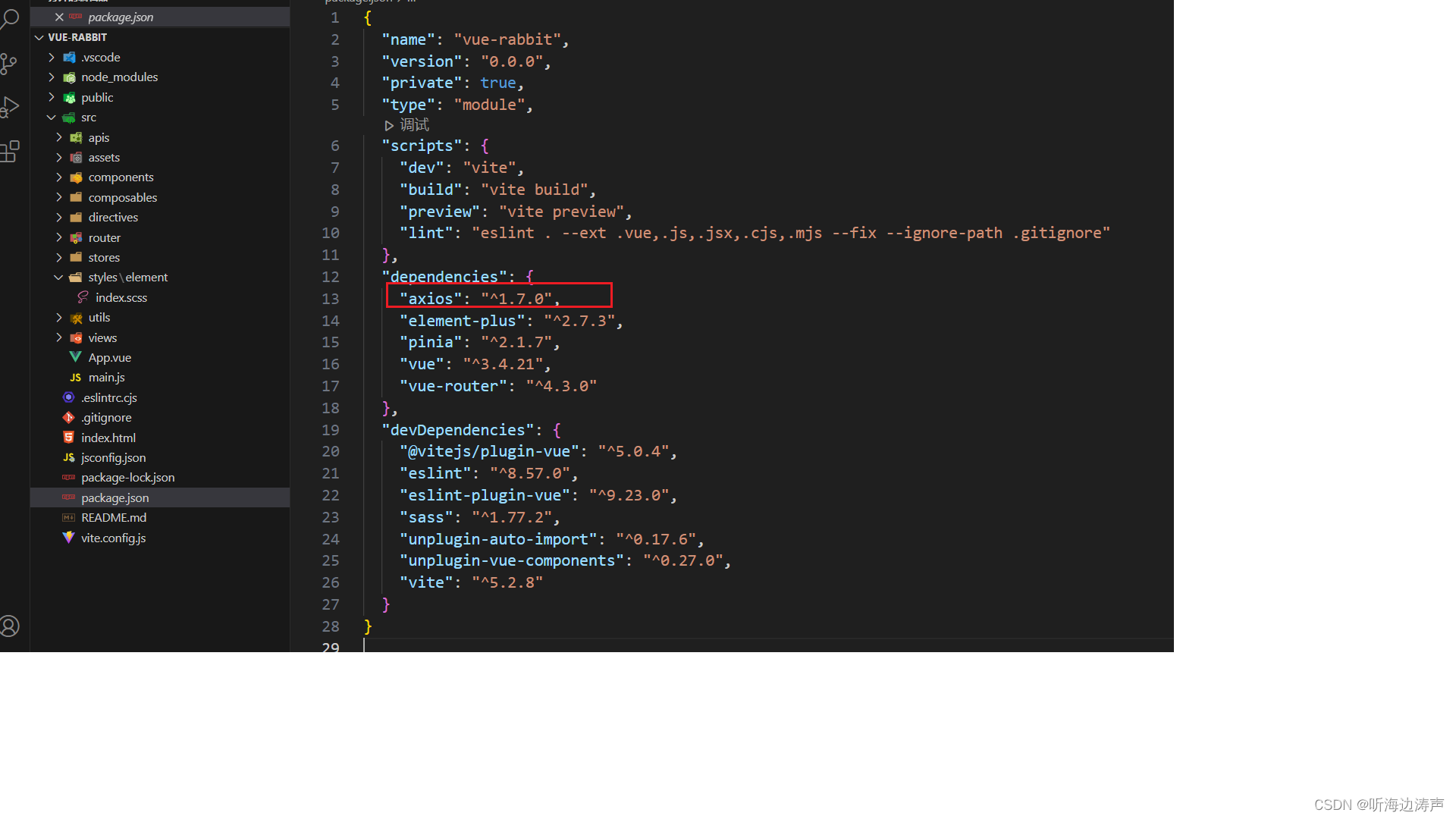Open README.md from the explorer
Viewport: 1456px width, 819px height.
(114, 517)
